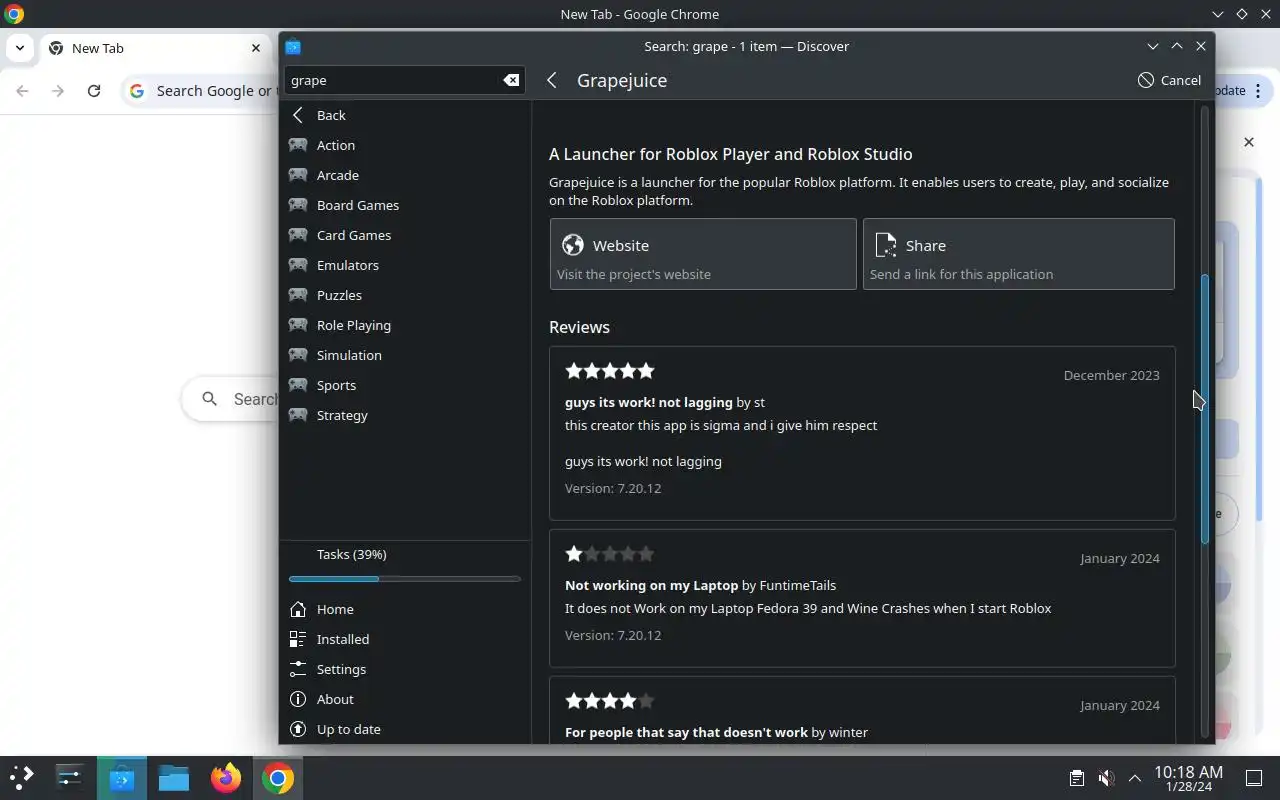This screenshot has width=1280, height=800.
Task: Click the muted volume tray icon
Action: coord(1106,778)
